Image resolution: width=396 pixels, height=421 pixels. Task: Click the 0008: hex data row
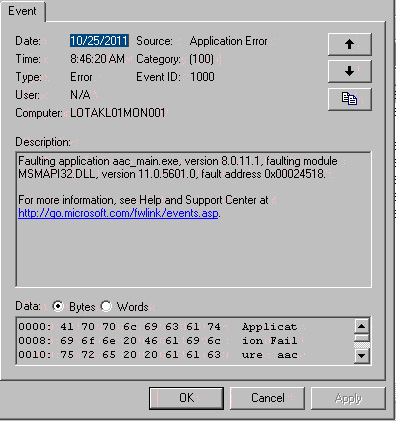(x=157, y=341)
